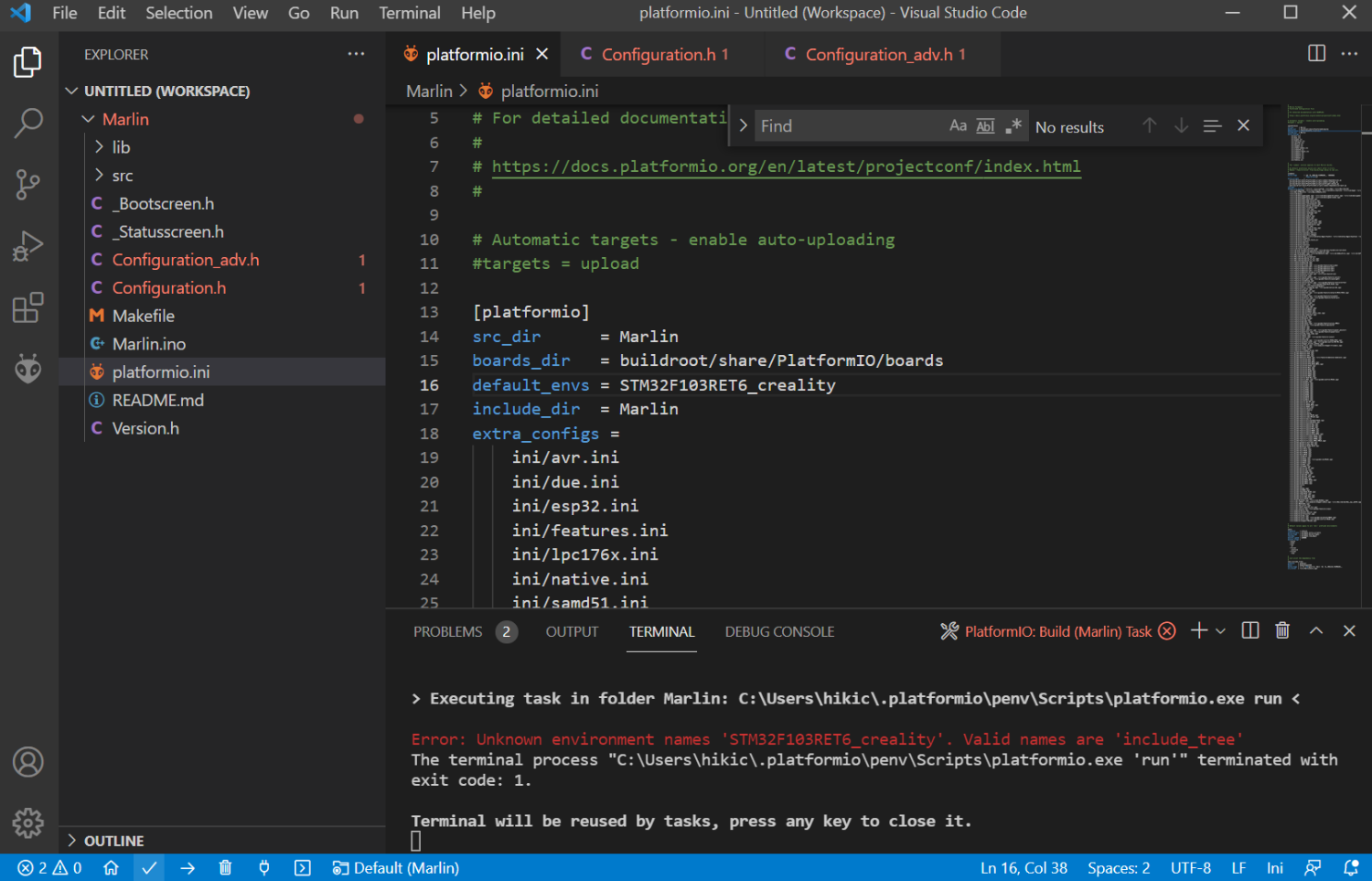Open the Terminal menu
Image resolution: width=1372 pixels, height=881 pixels.
click(x=409, y=13)
